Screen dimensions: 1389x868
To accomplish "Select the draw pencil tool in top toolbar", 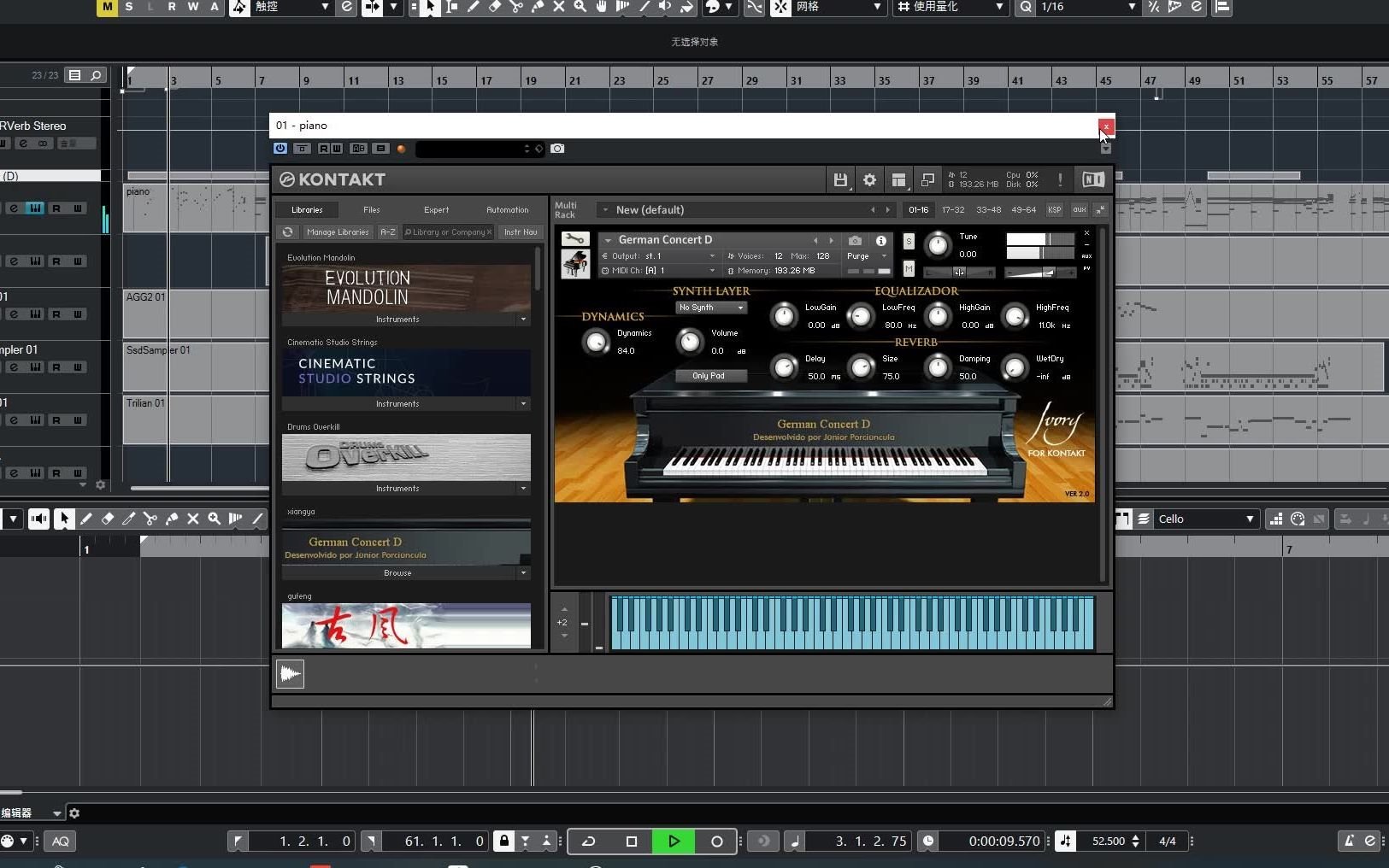I will coord(473,7).
